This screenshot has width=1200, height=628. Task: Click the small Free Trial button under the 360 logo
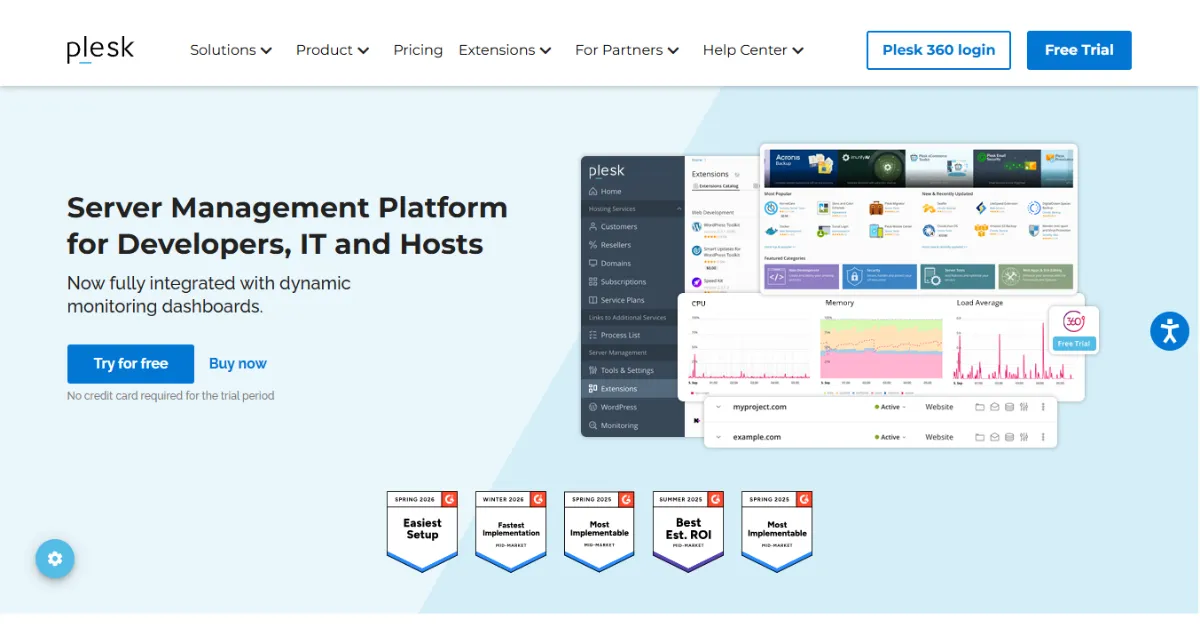tap(1074, 343)
